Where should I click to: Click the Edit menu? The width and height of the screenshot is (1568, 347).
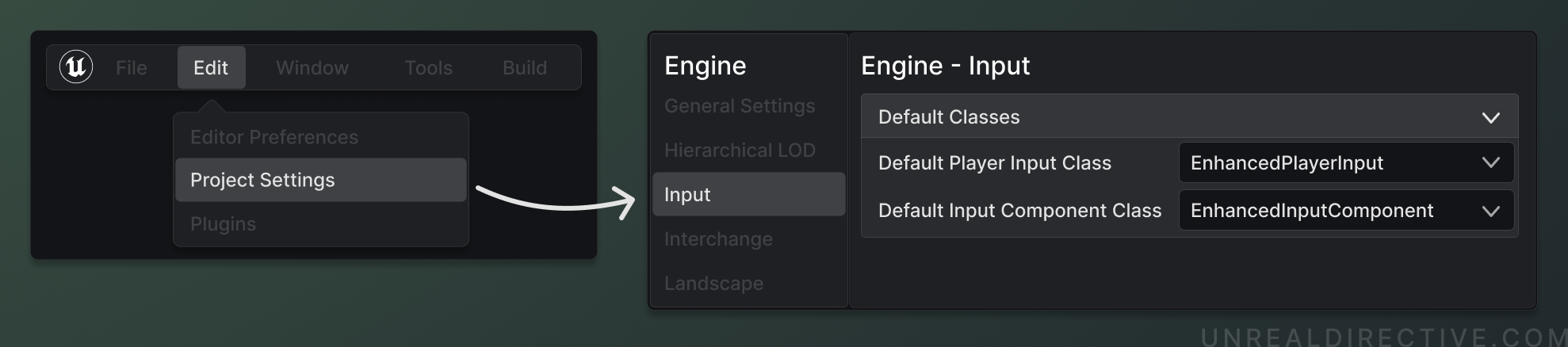point(211,68)
